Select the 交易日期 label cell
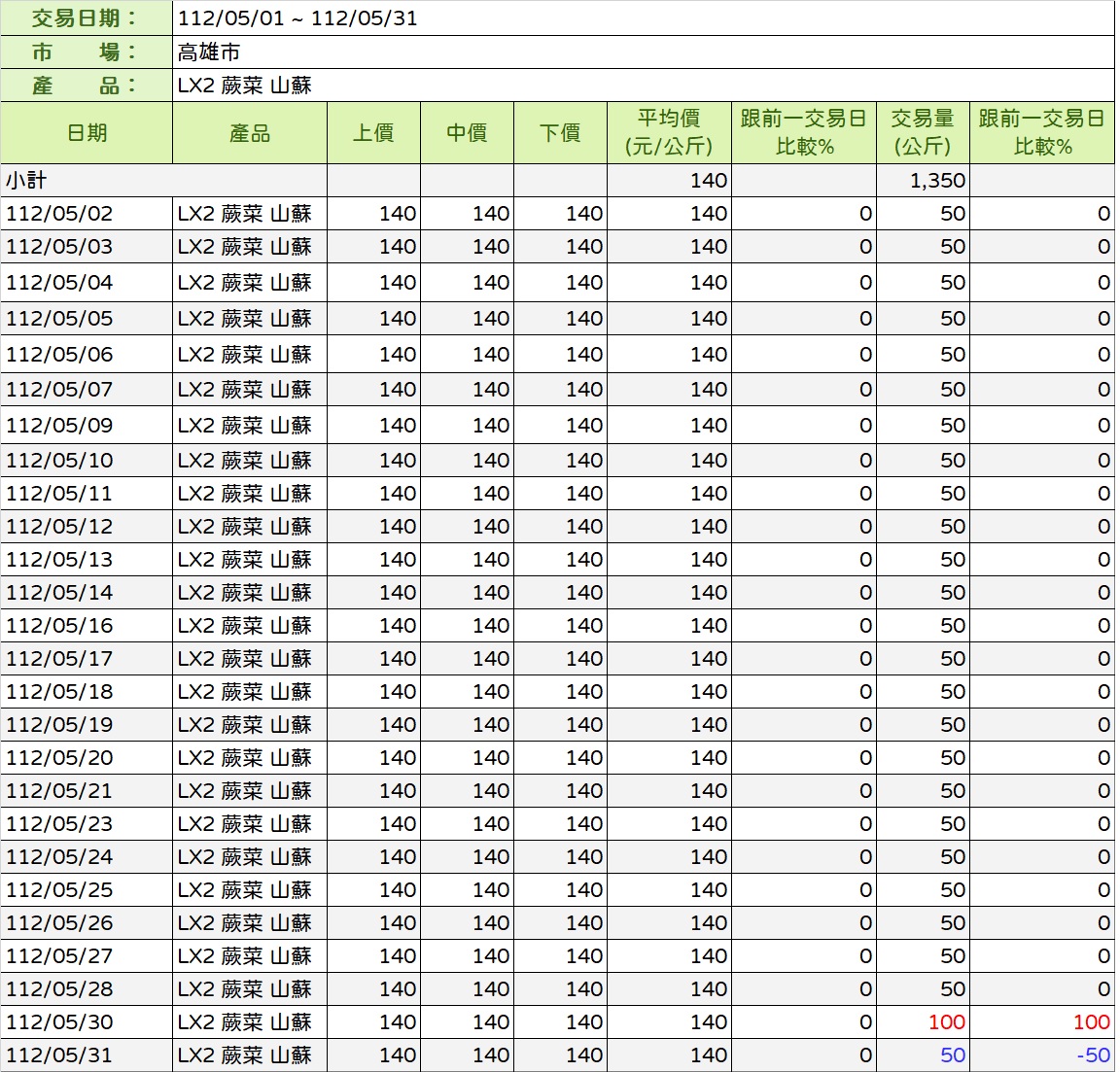1120x1072 pixels. pyautogui.click(x=86, y=18)
